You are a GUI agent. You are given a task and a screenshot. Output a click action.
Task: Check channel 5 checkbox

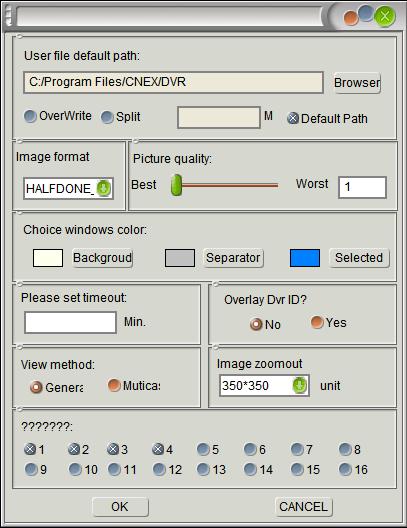[203, 449]
